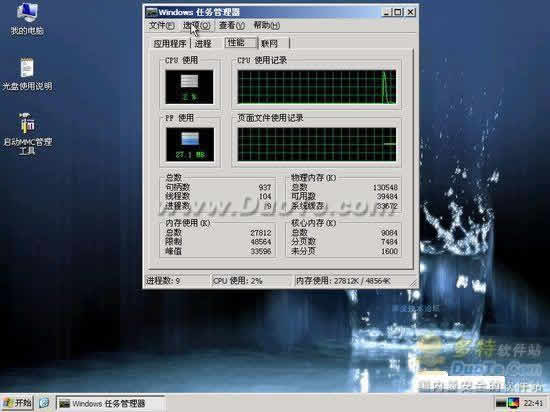Click the CPU 使用 meter gauge
This screenshot has height=412, width=550.
point(189,87)
